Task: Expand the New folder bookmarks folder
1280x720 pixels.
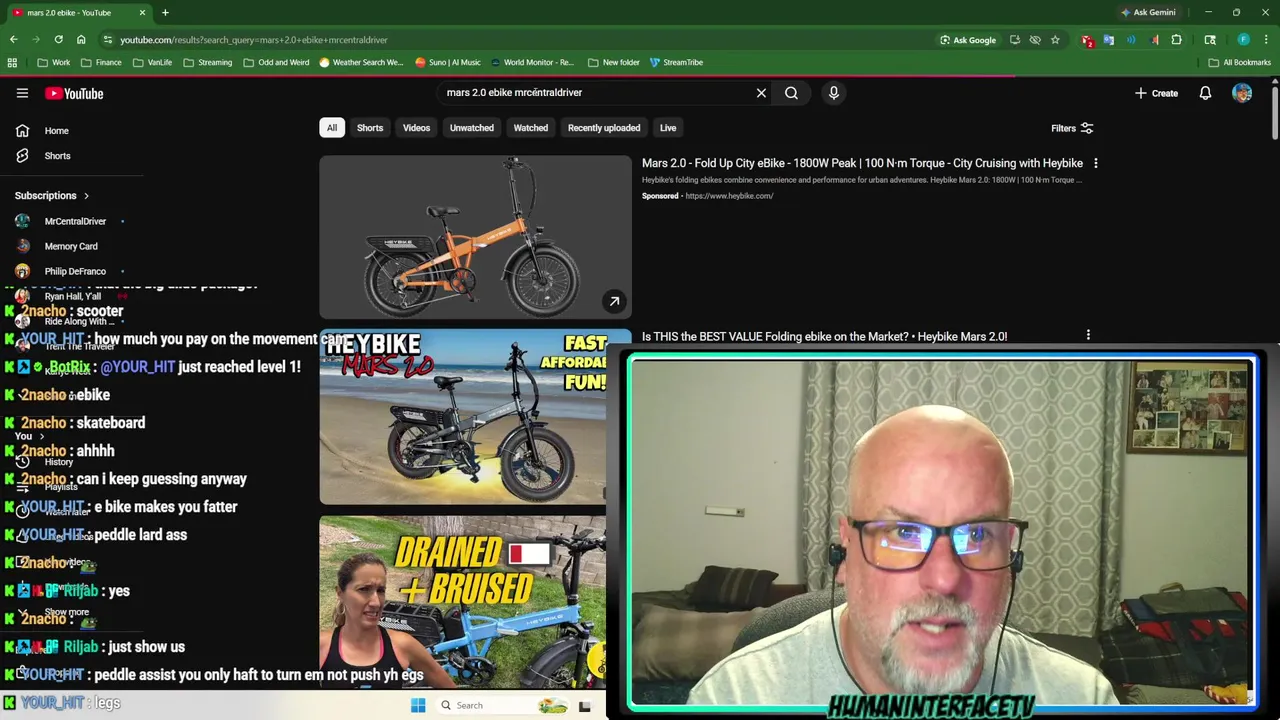Action: (x=613, y=62)
